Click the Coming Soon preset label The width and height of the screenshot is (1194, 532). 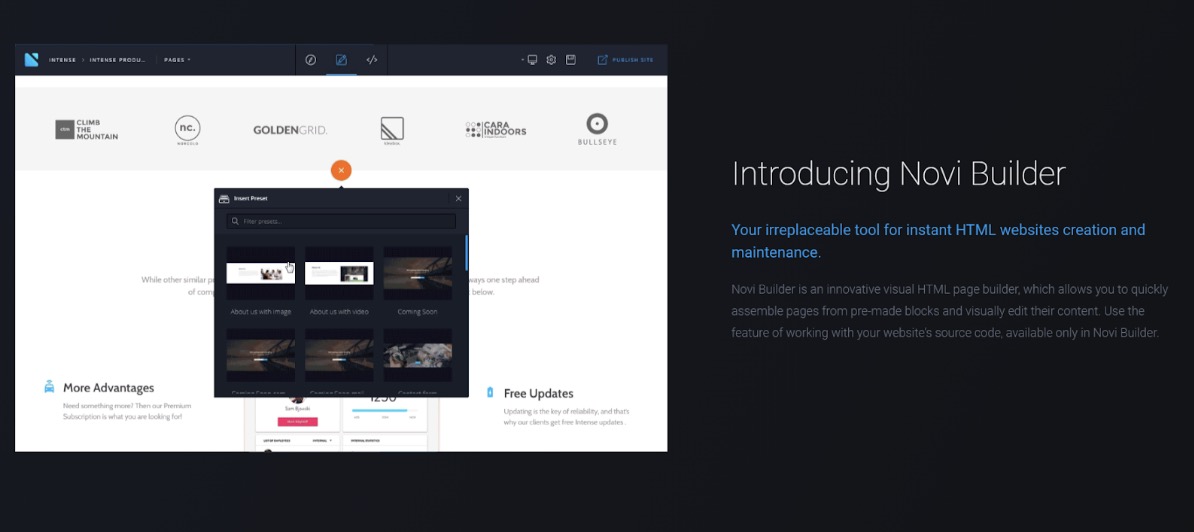417,312
